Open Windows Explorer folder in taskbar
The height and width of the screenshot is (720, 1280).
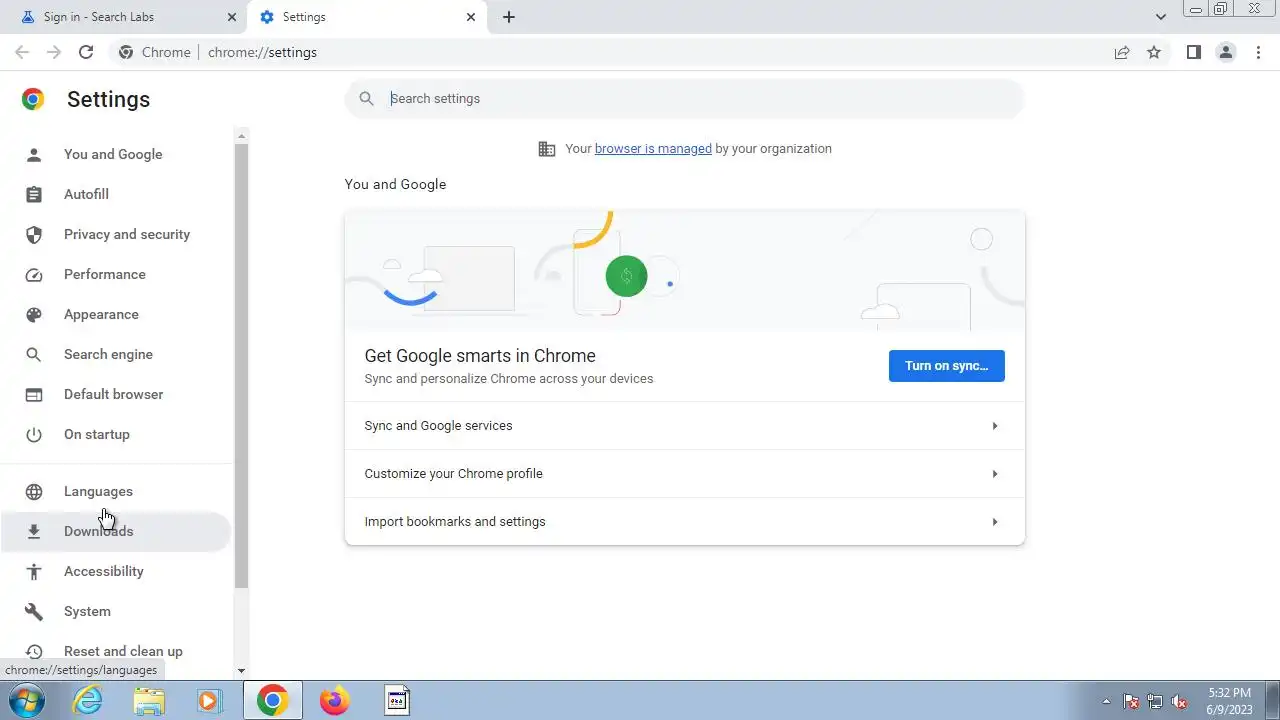[149, 700]
